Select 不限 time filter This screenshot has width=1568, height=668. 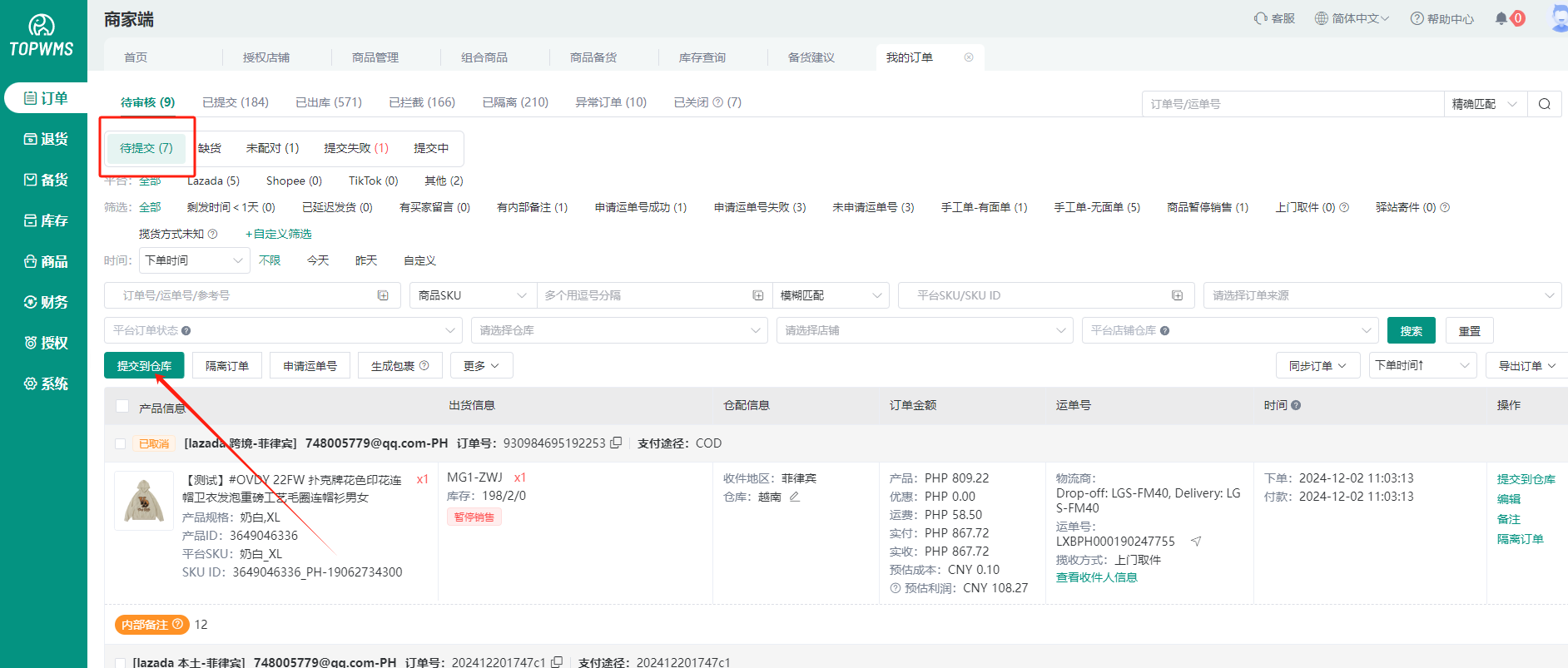pyautogui.click(x=270, y=260)
